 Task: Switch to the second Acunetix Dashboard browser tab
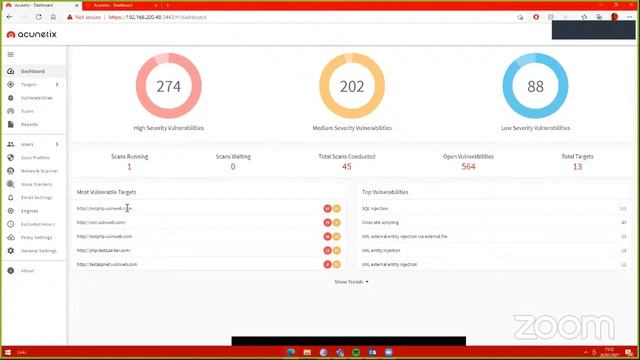coord(121,5)
